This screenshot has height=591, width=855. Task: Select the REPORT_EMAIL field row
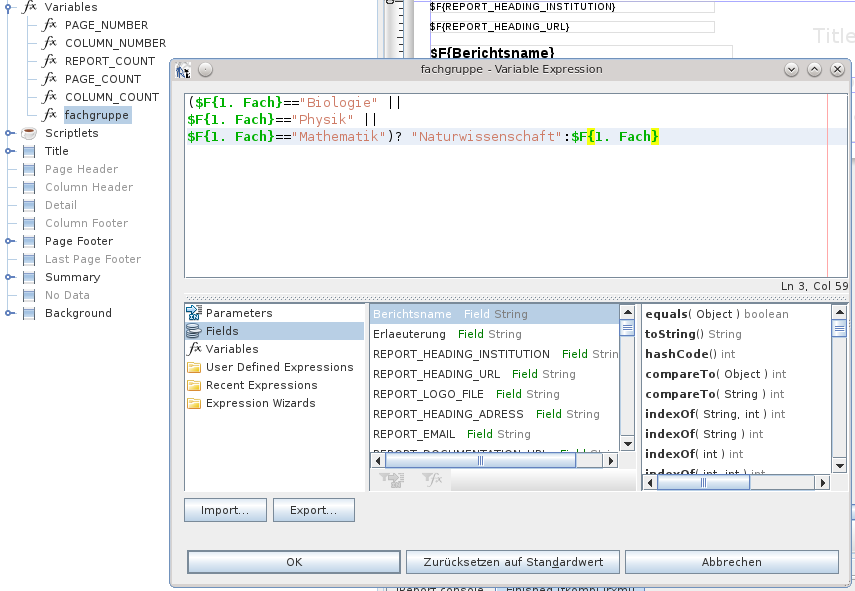[x=495, y=434]
